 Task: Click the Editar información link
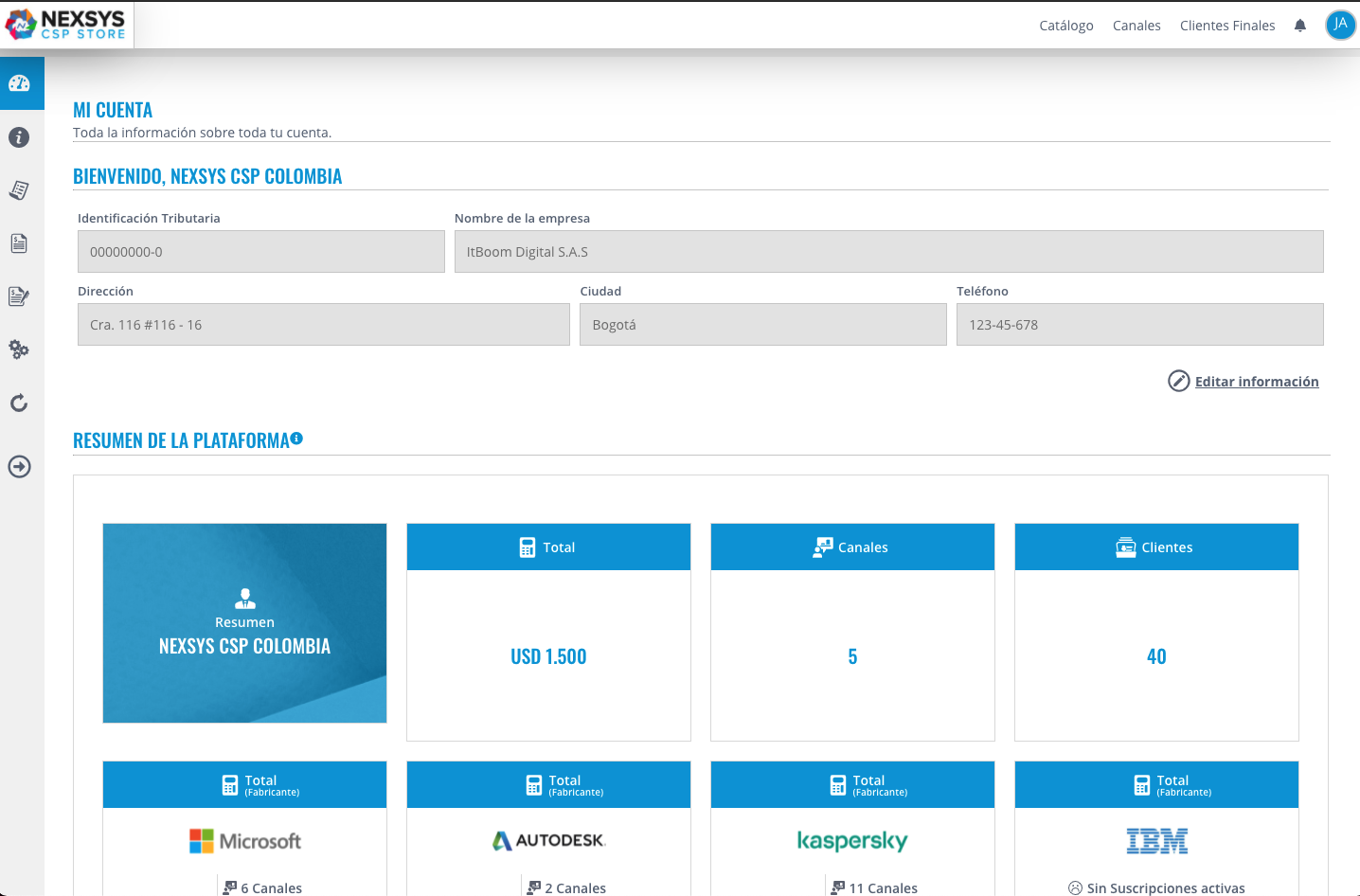coord(1256,382)
